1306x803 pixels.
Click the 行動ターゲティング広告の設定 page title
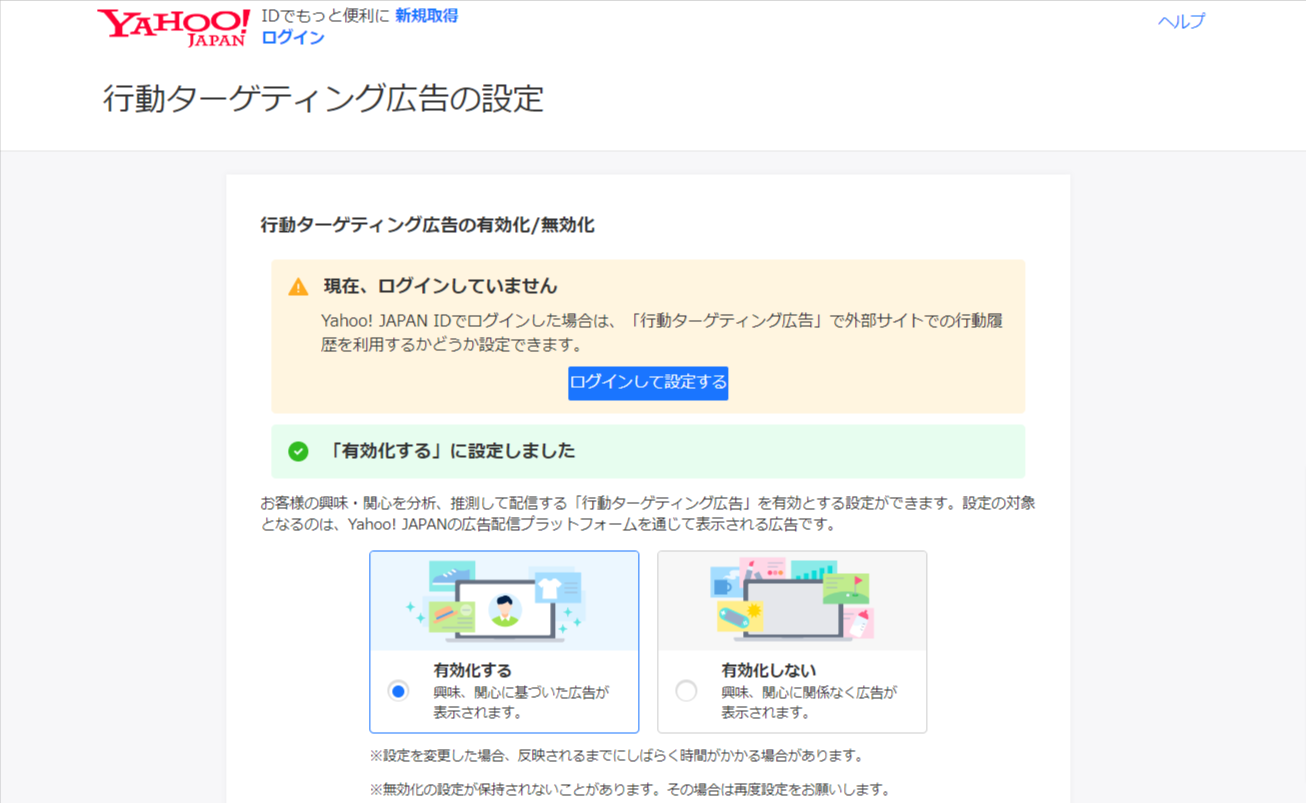click(323, 99)
